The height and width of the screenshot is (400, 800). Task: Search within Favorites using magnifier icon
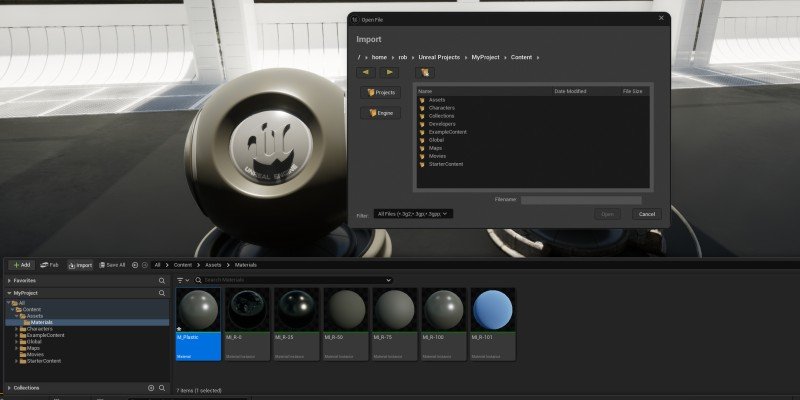162,281
